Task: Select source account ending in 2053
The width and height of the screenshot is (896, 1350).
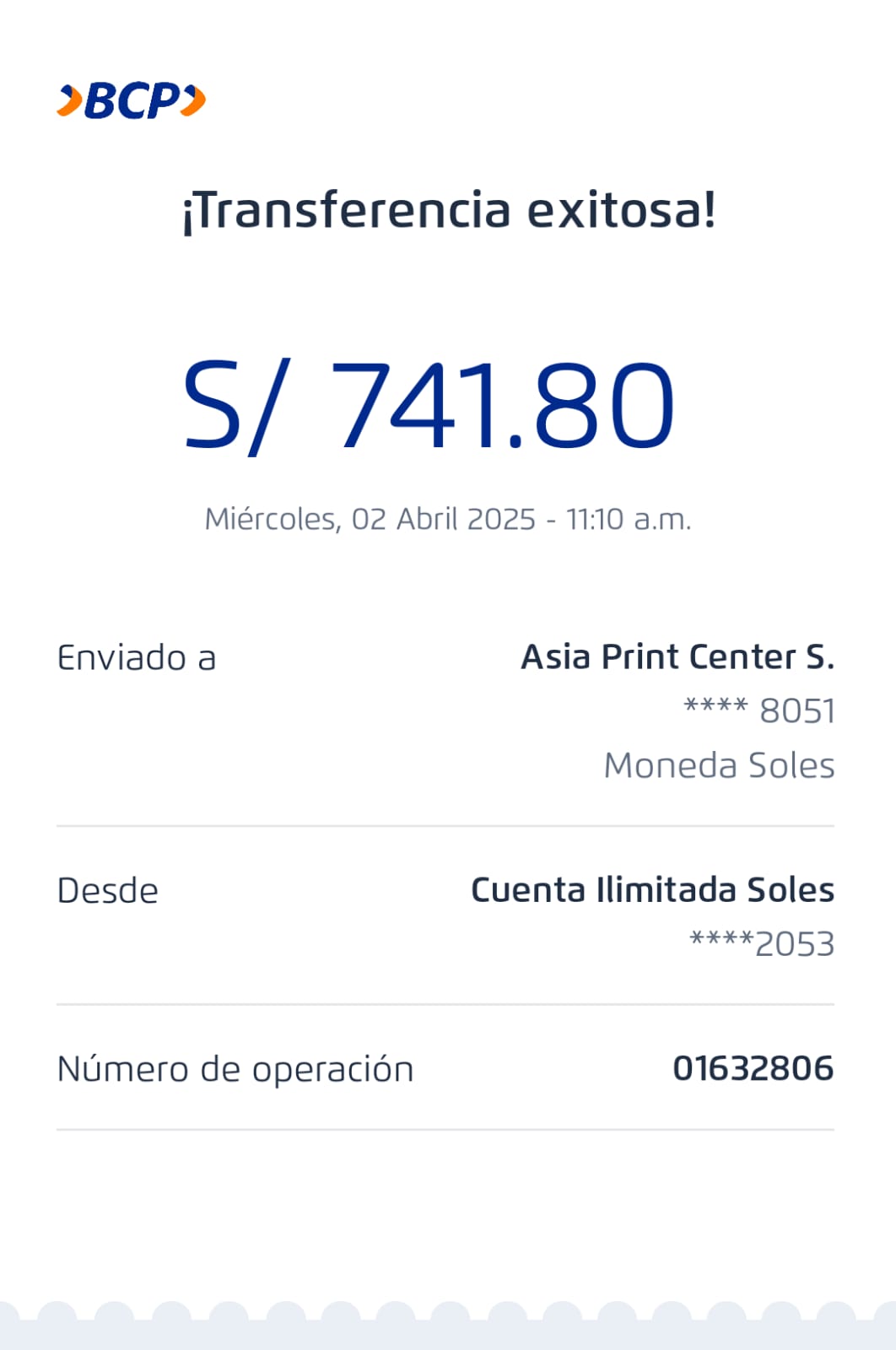Action: pyautogui.click(x=762, y=944)
